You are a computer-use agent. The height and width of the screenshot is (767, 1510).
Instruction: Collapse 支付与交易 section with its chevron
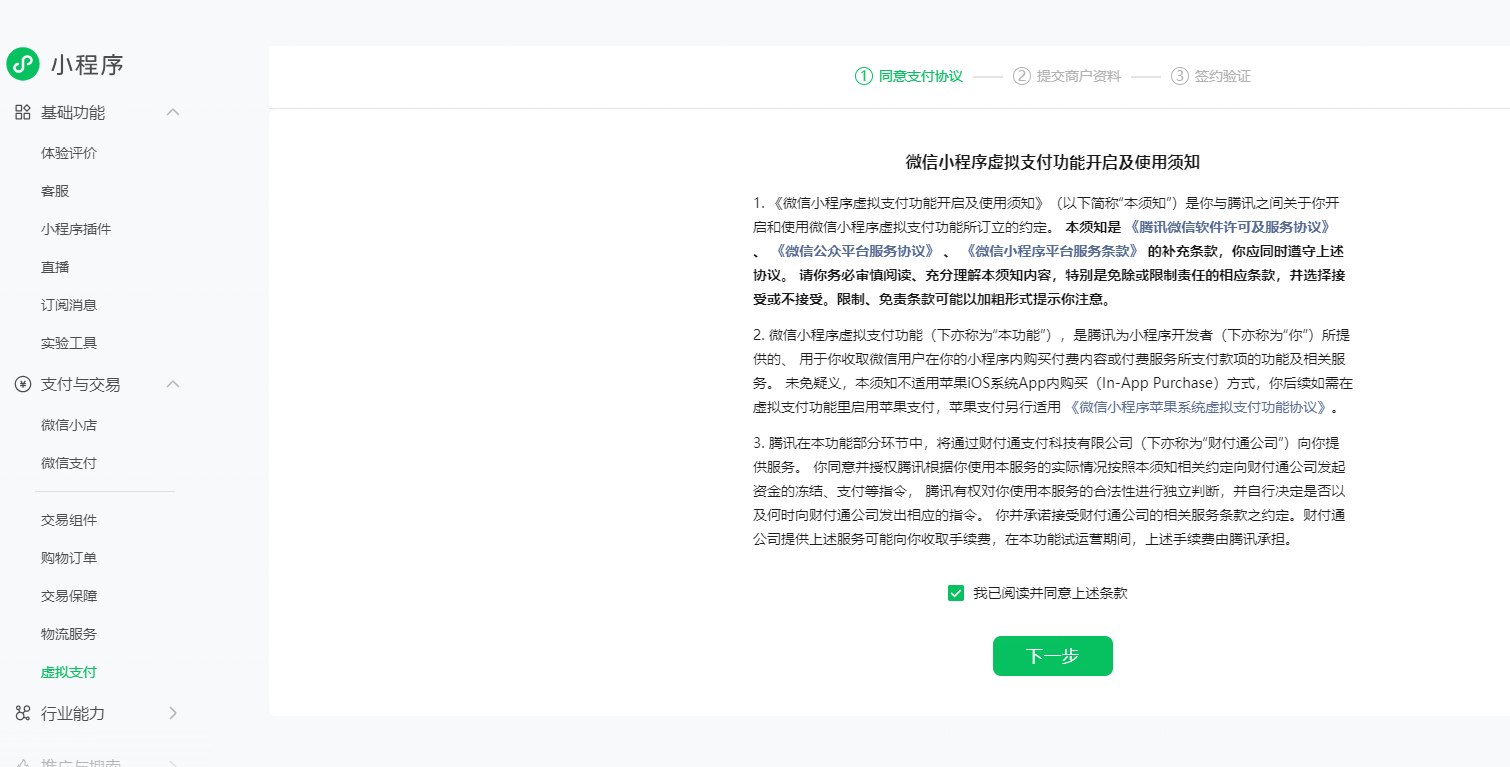(x=173, y=384)
